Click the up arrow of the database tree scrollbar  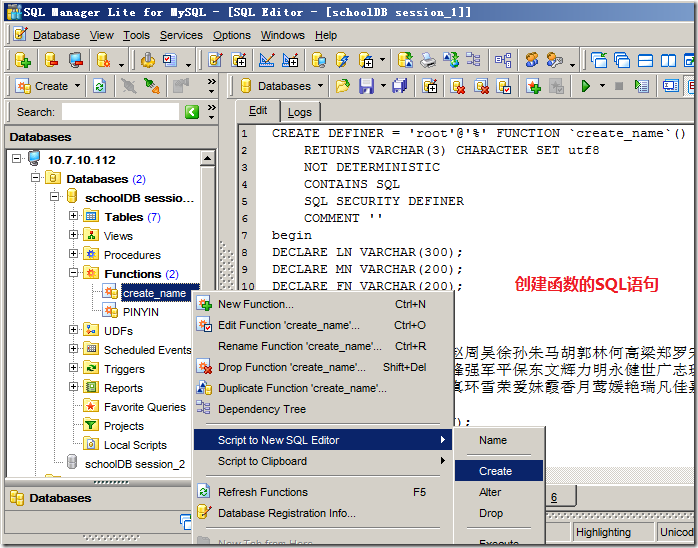pyautogui.click(x=208, y=158)
